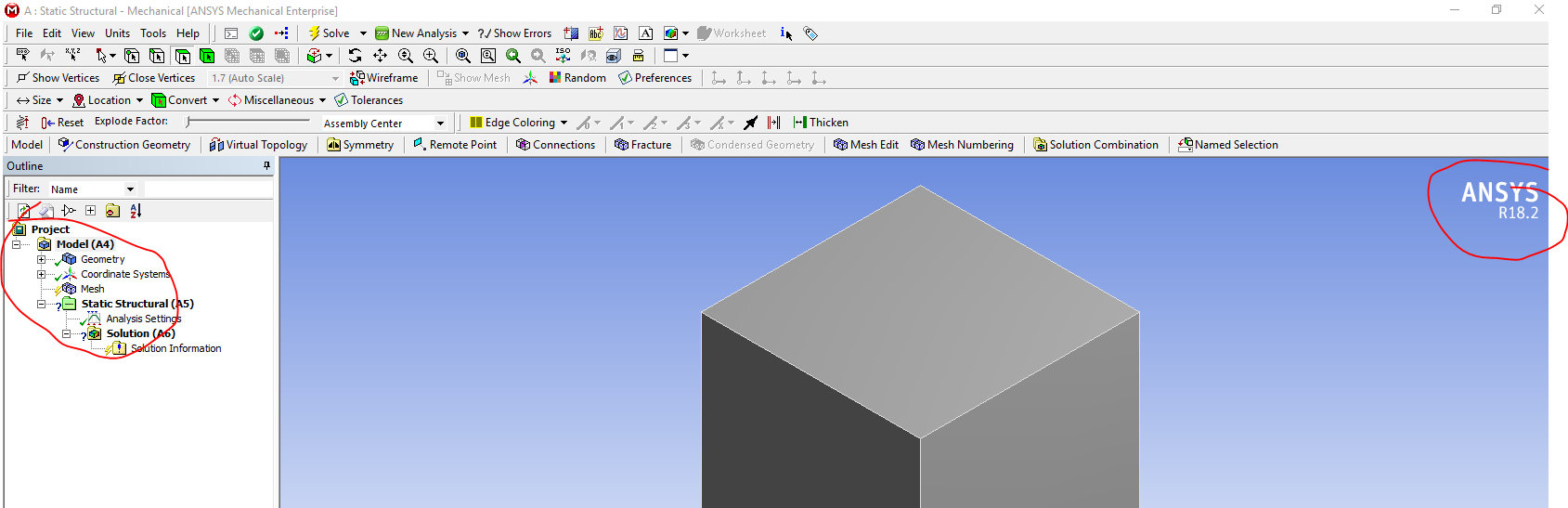Image resolution: width=1568 pixels, height=508 pixels.
Task: Click the Solve lightning icon
Action: tap(314, 33)
